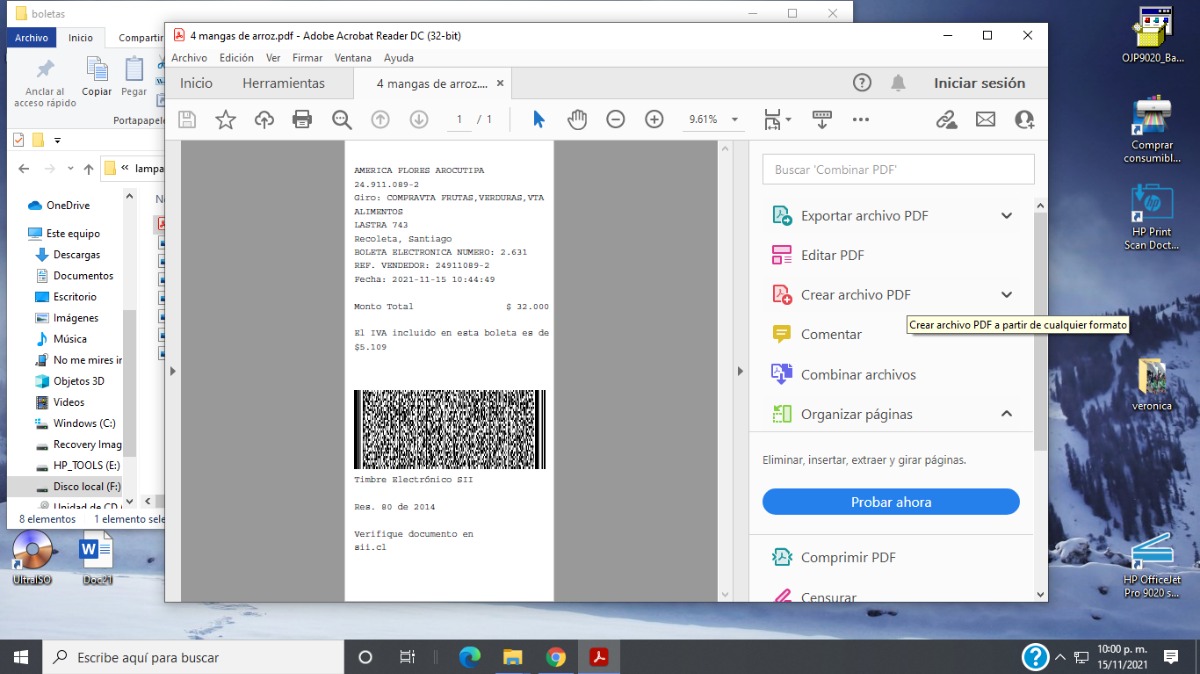Image resolution: width=1200 pixels, height=674 pixels.
Task: Zoom out with minus circle icon
Action: [616, 120]
